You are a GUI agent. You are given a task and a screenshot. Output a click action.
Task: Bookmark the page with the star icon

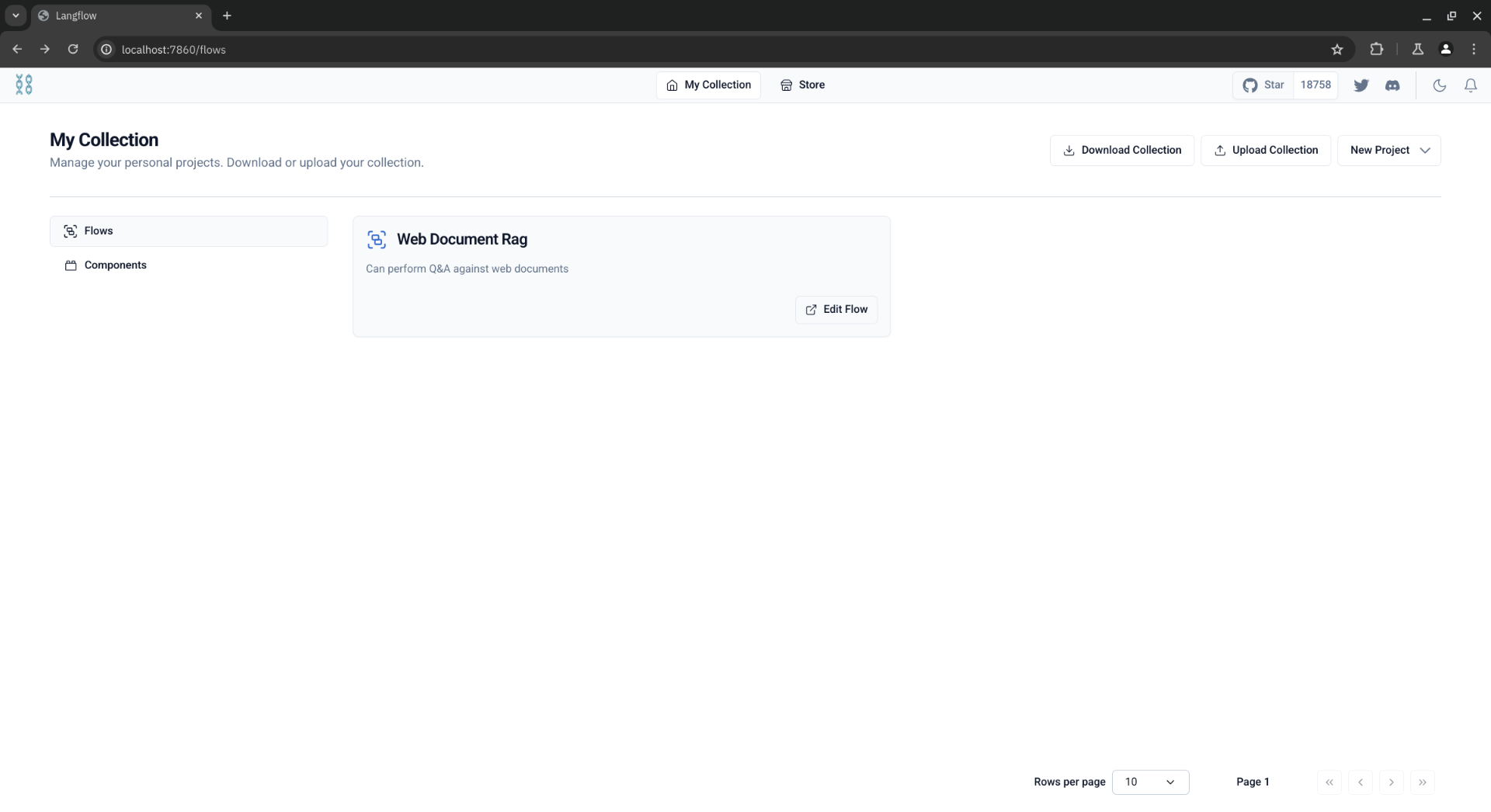[1338, 49]
